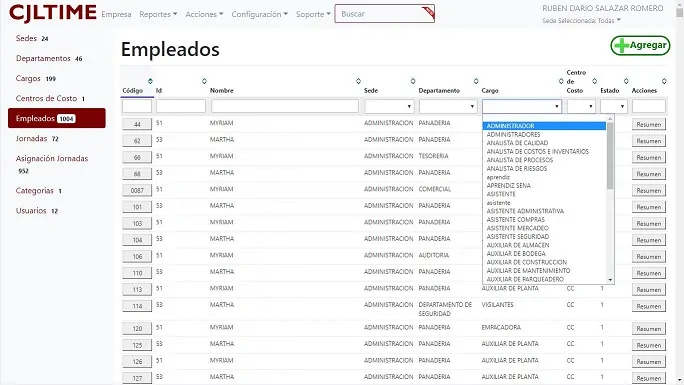Select ASISTENTE COMPRAS option
Viewport: 684px width, 385px height.
[x=544, y=220]
